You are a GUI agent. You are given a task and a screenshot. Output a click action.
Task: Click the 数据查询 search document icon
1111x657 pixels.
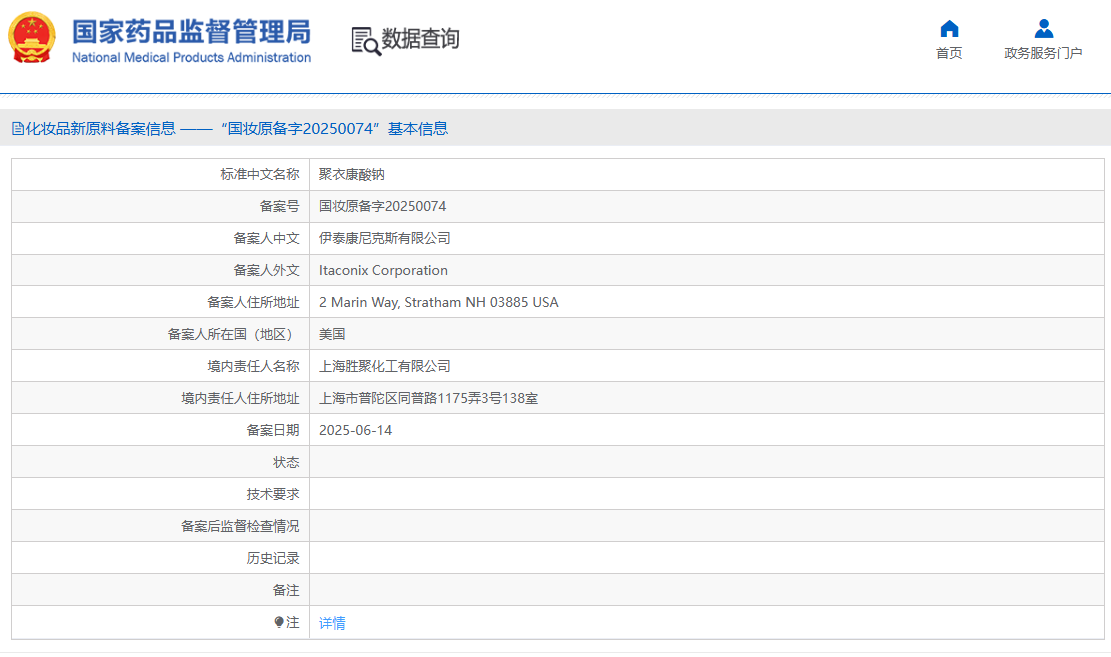pos(366,41)
